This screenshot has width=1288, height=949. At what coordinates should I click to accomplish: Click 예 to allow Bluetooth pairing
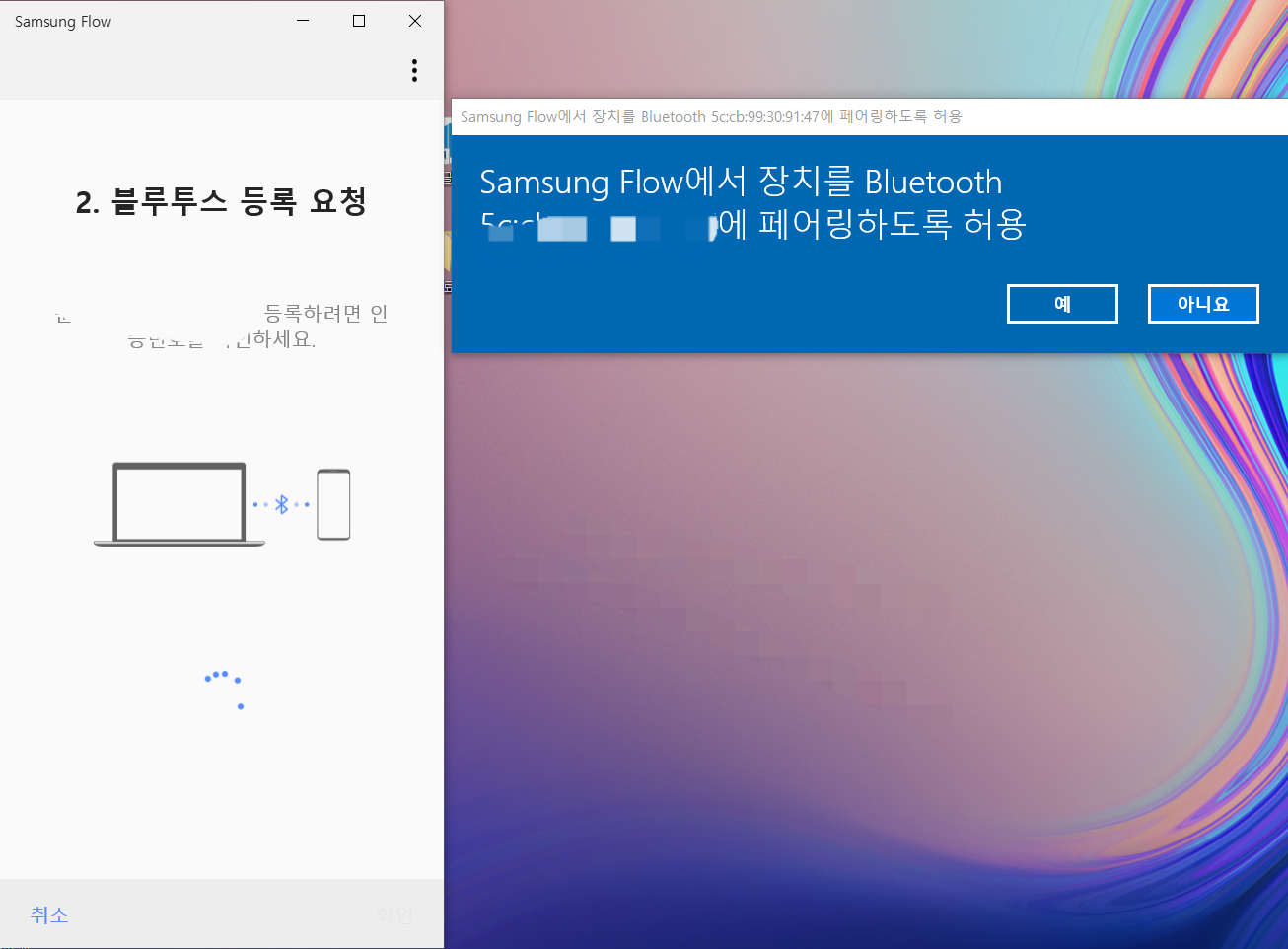pyautogui.click(x=1062, y=304)
